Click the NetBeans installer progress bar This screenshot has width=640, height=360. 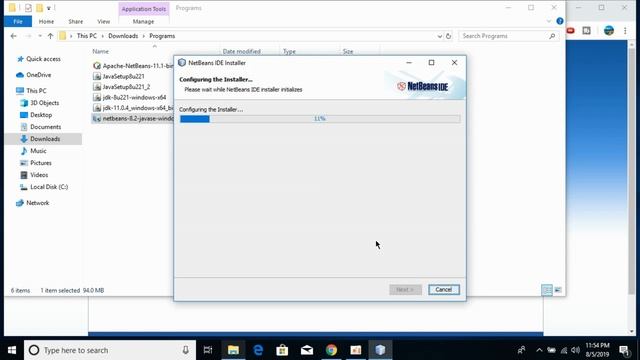tap(320, 119)
